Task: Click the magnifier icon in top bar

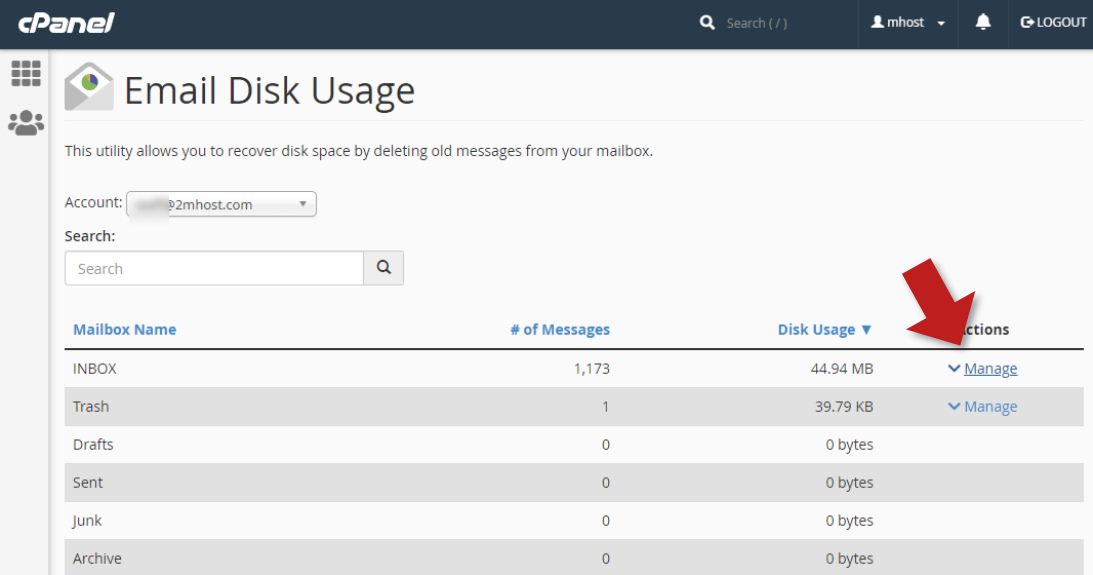Action: point(708,22)
